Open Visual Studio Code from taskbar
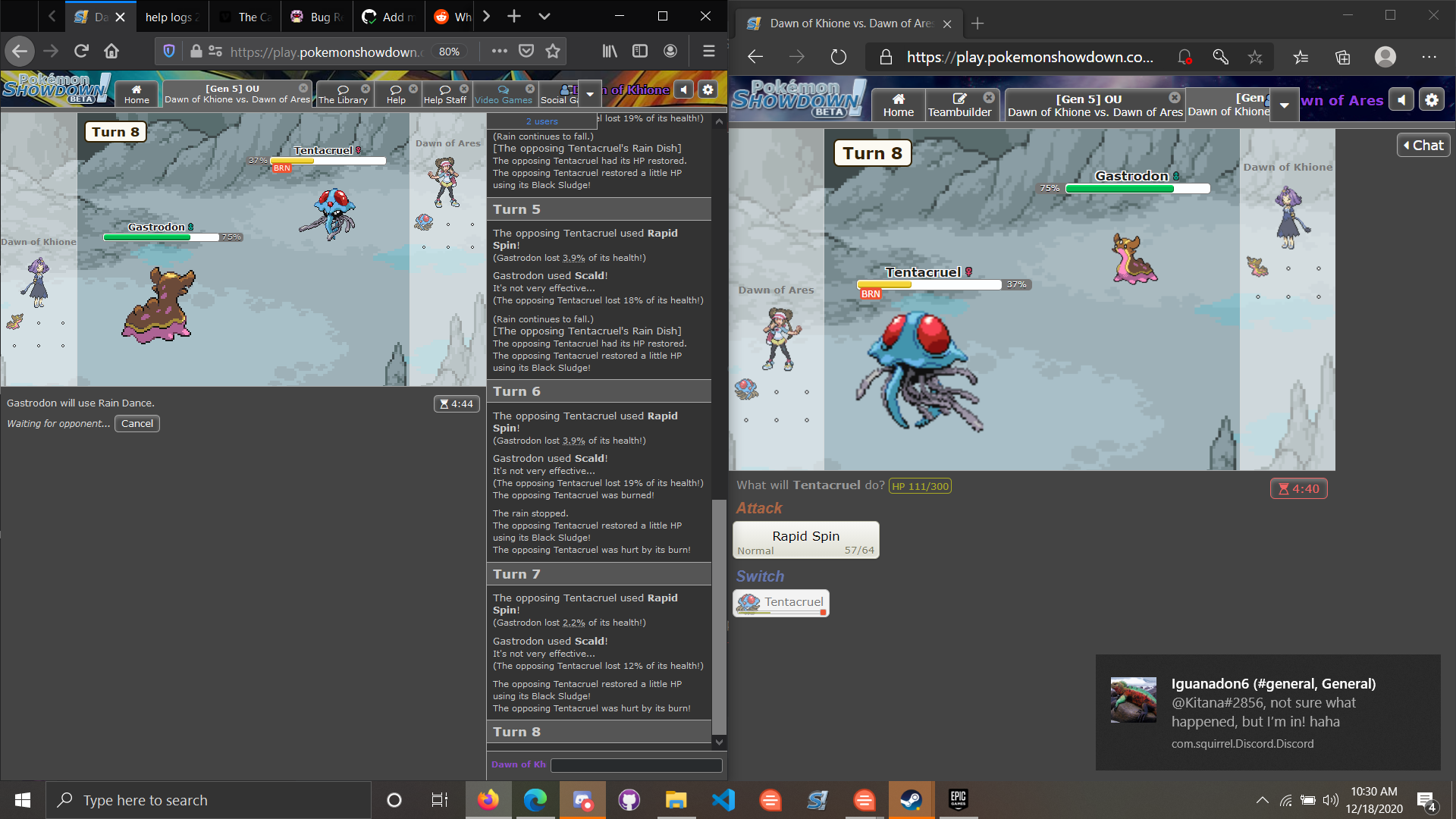The width and height of the screenshot is (1456, 819). [723, 800]
